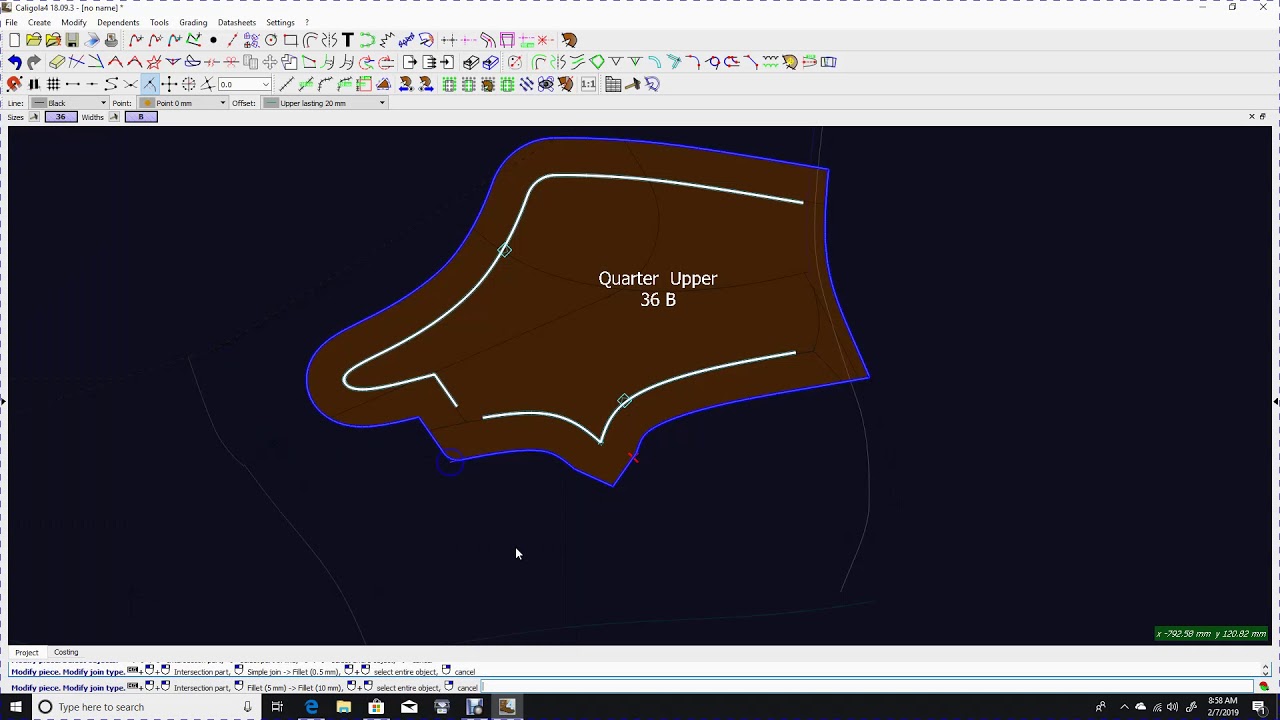Click the brown leather piece icon in top toolbar
This screenshot has width=1280, height=720.
(x=569, y=40)
